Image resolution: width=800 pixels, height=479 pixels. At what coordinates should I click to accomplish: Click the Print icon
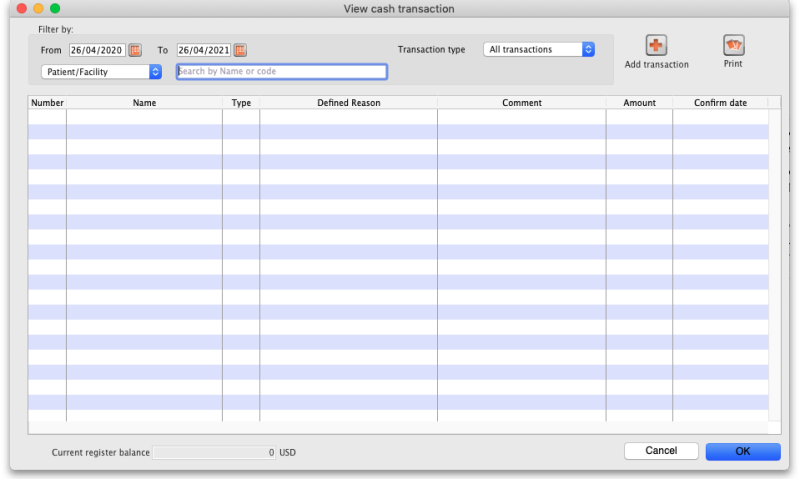[733, 45]
